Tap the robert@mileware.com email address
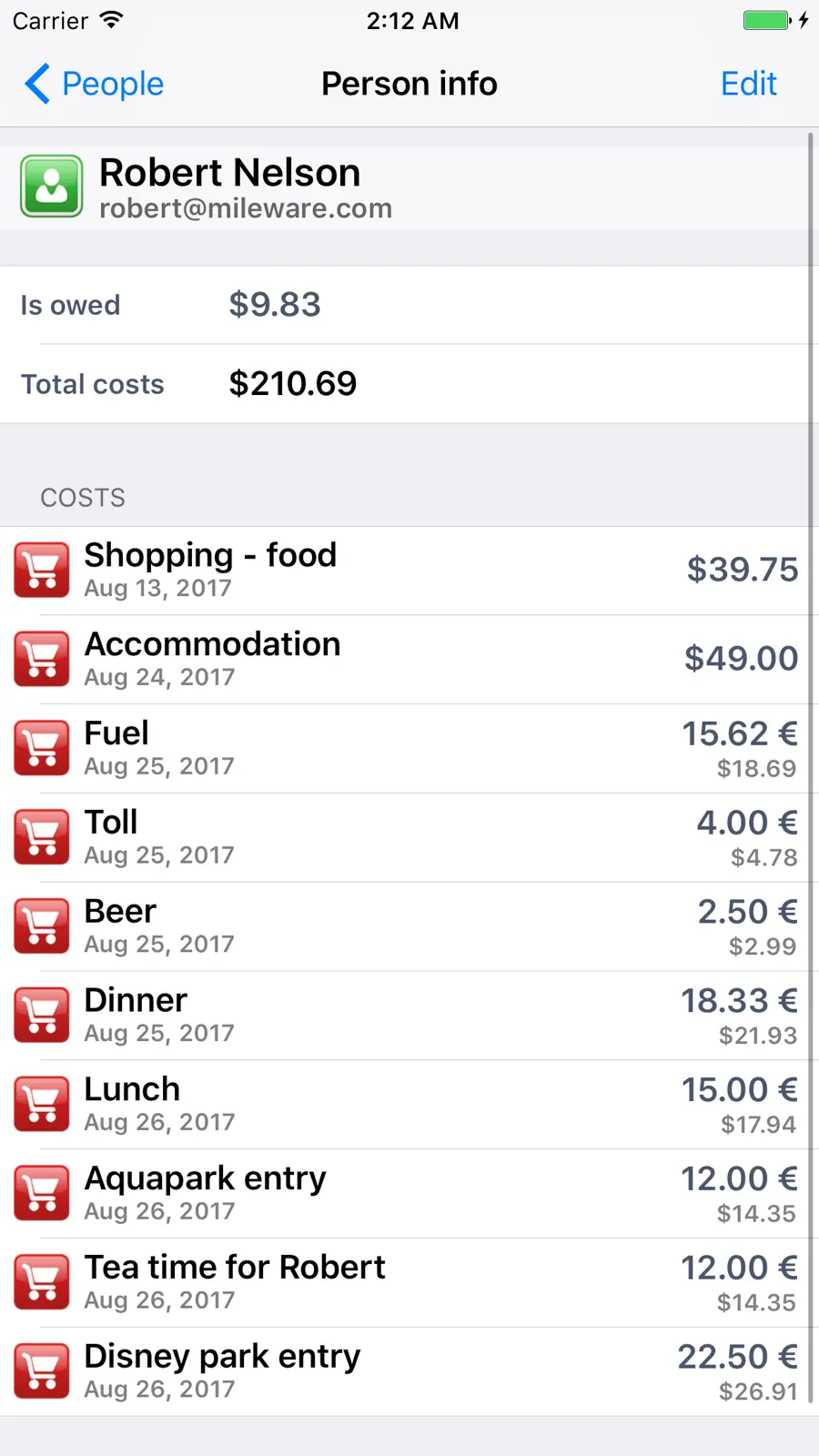Viewport: 819px width, 1456px height. point(246,208)
